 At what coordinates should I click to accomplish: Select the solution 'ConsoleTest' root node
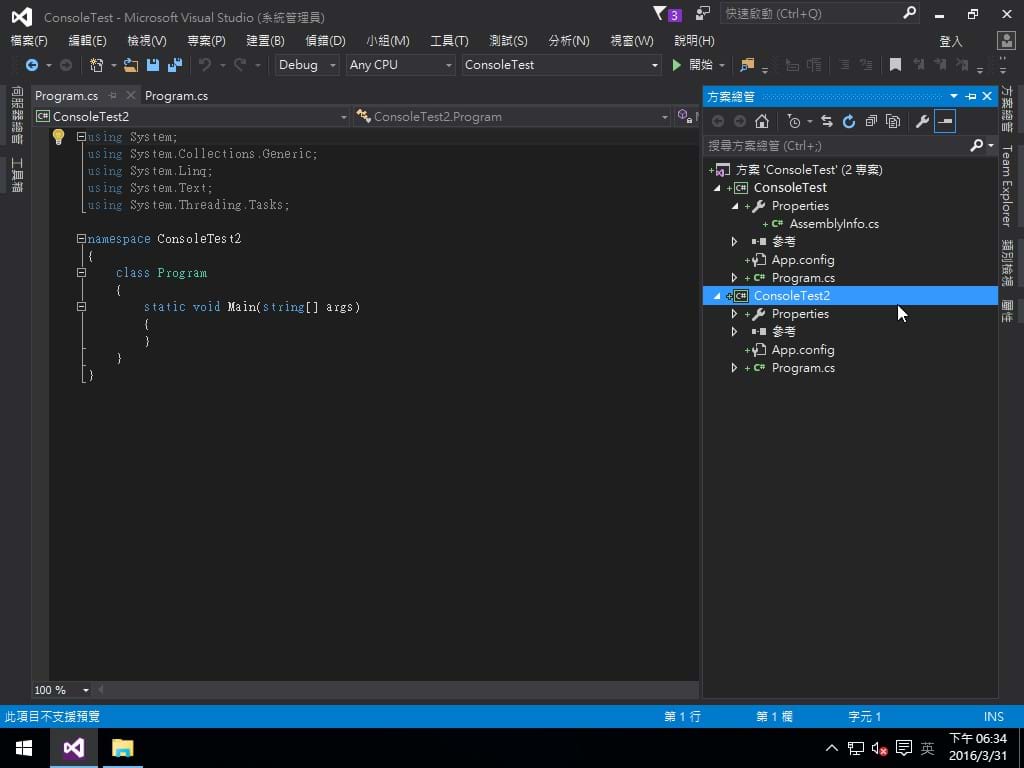[808, 170]
